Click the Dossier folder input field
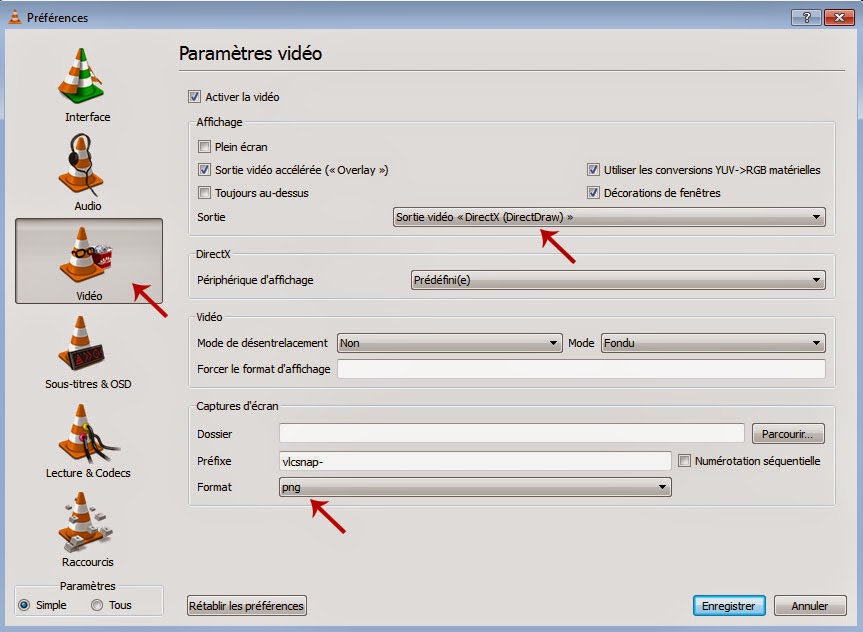 click(x=511, y=434)
